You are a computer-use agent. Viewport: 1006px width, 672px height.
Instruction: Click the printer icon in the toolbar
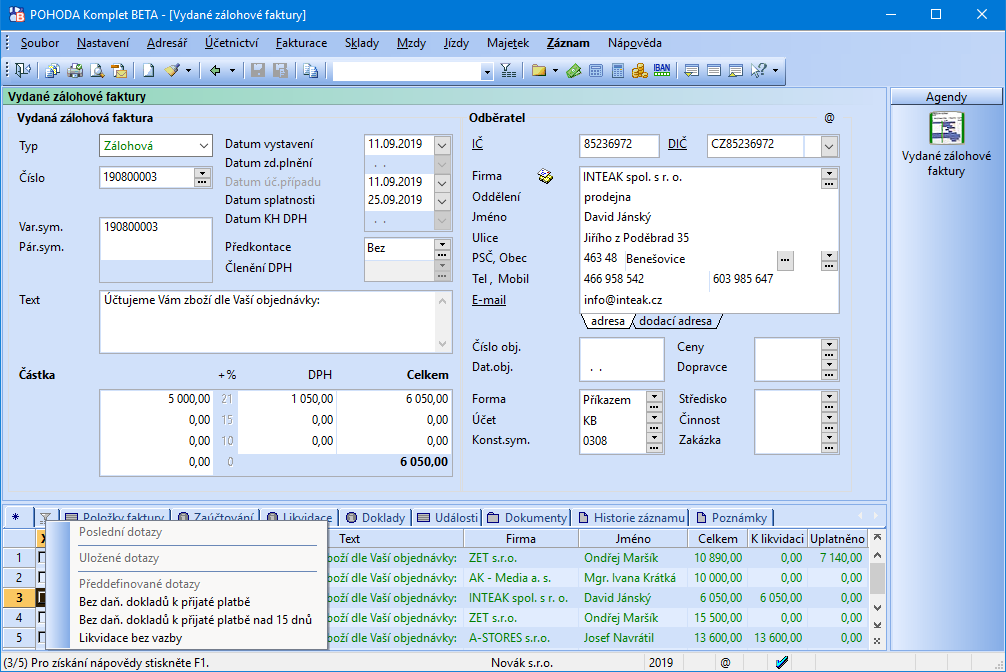click(x=74, y=71)
